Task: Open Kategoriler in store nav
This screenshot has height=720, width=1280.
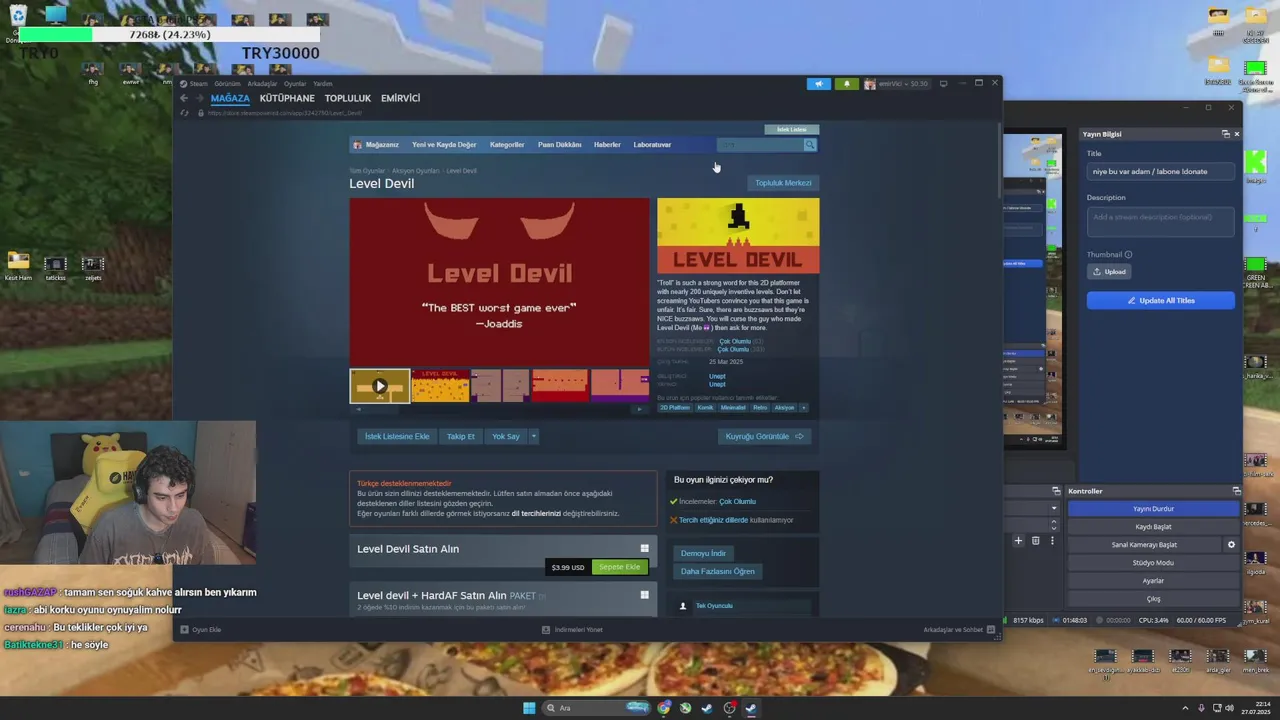Action: pos(507,145)
